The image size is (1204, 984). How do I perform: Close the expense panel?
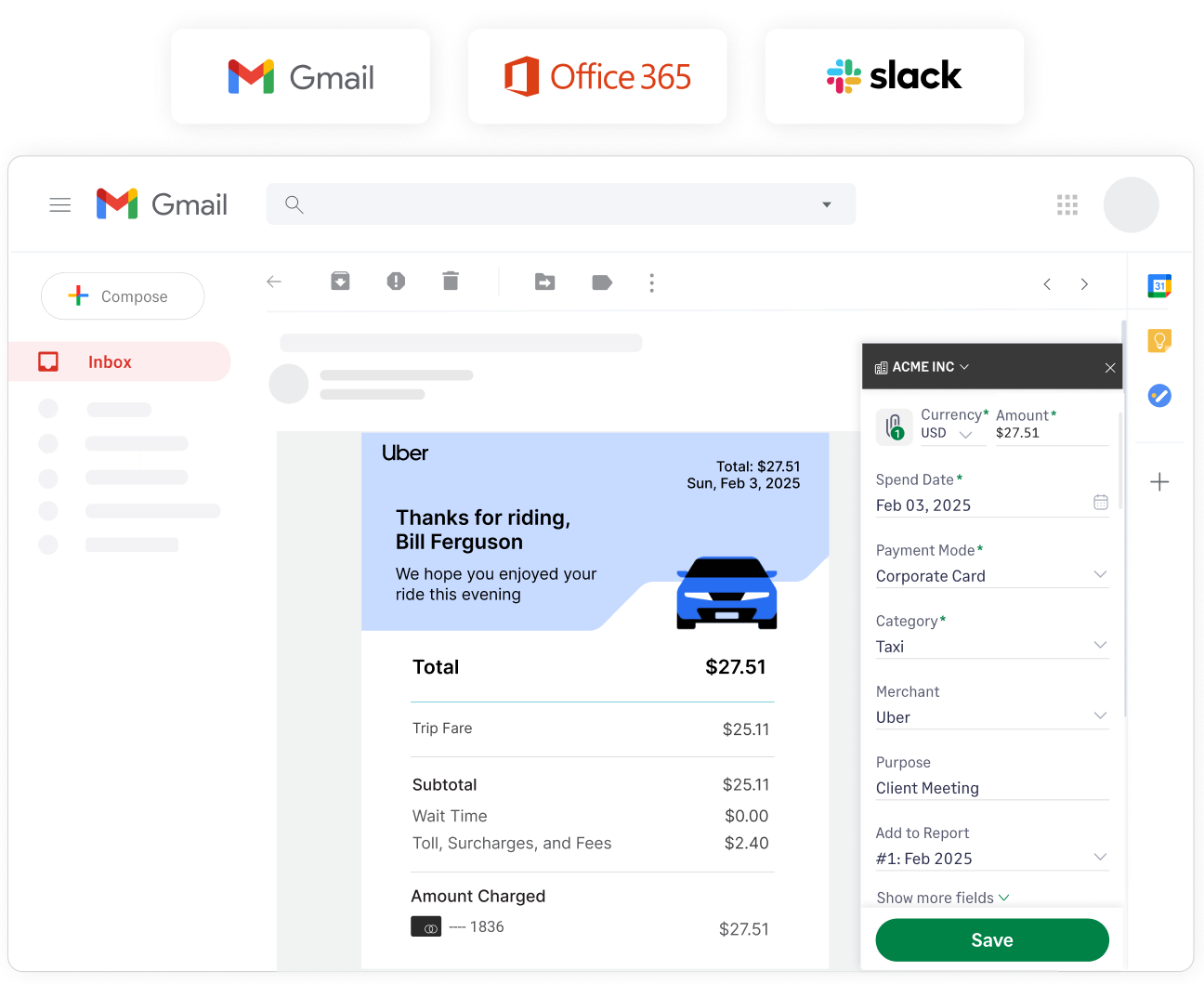(1110, 368)
